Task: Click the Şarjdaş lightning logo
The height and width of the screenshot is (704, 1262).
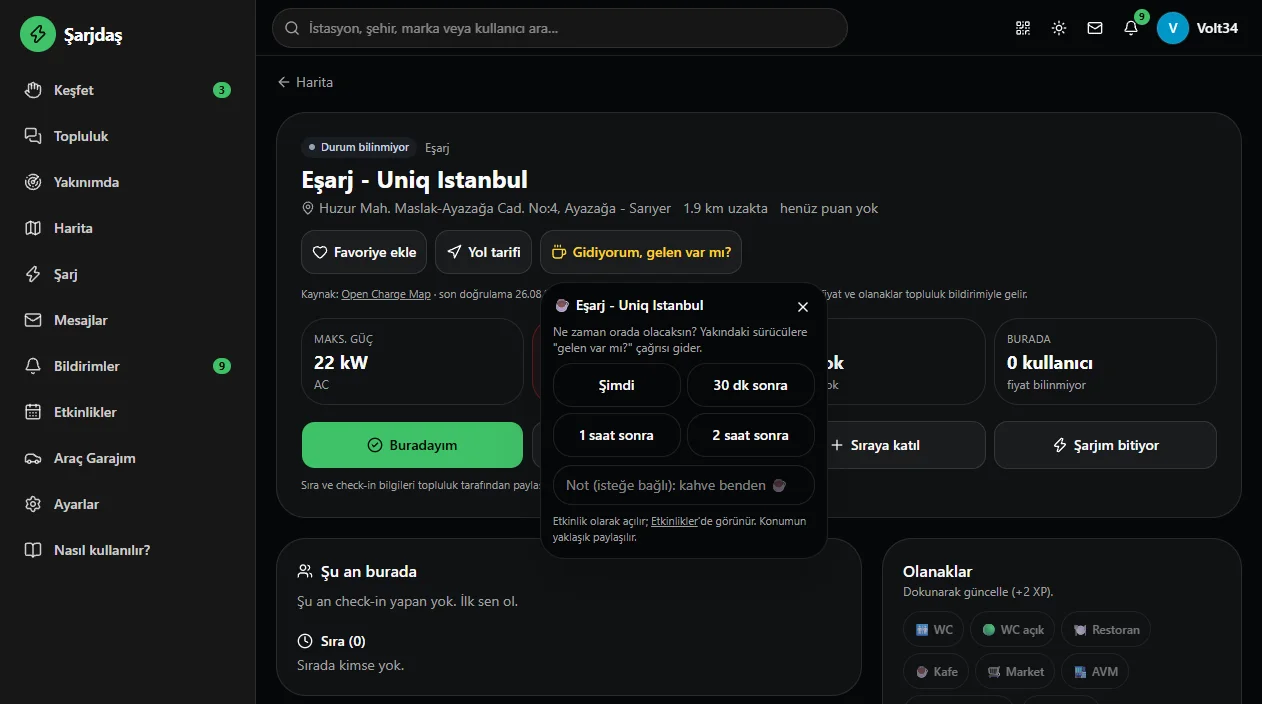Action: coord(38,34)
